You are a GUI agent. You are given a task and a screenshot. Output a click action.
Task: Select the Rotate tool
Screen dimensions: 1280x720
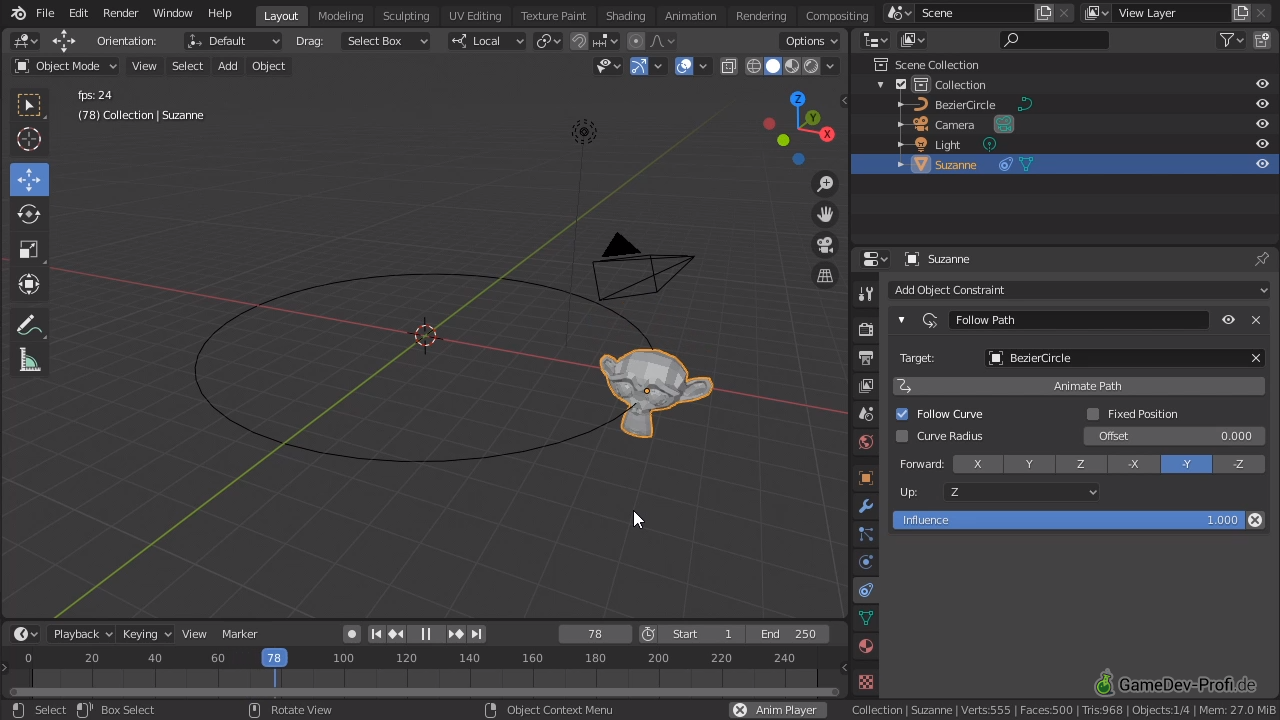point(29,214)
